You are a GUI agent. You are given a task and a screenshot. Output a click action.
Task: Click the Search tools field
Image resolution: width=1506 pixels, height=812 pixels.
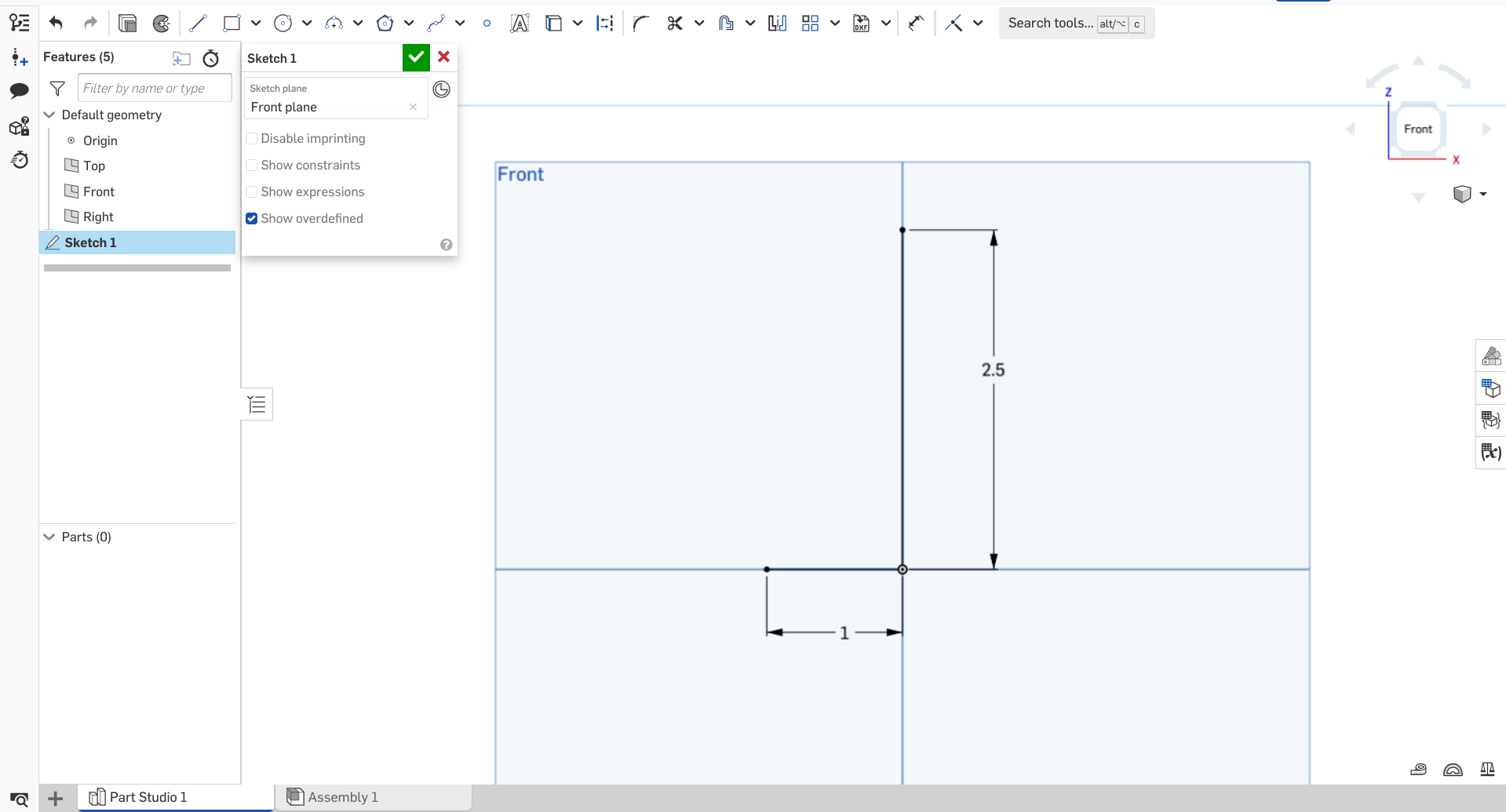point(1076,24)
